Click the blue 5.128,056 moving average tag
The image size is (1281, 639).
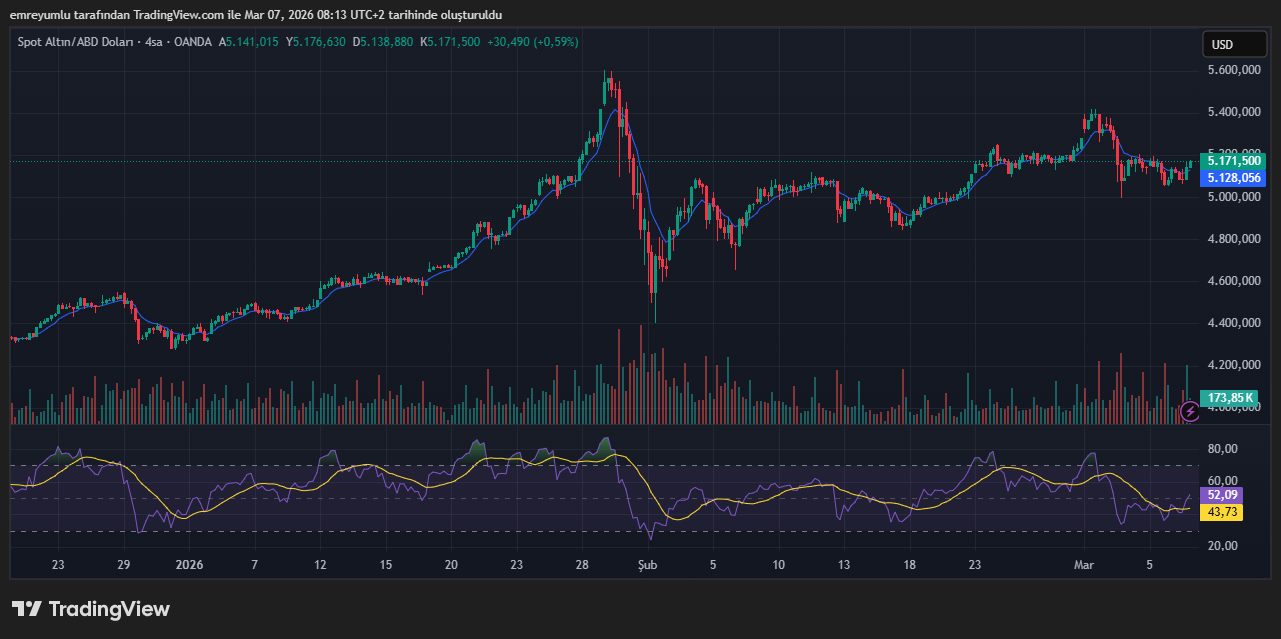pos(1235,178)
